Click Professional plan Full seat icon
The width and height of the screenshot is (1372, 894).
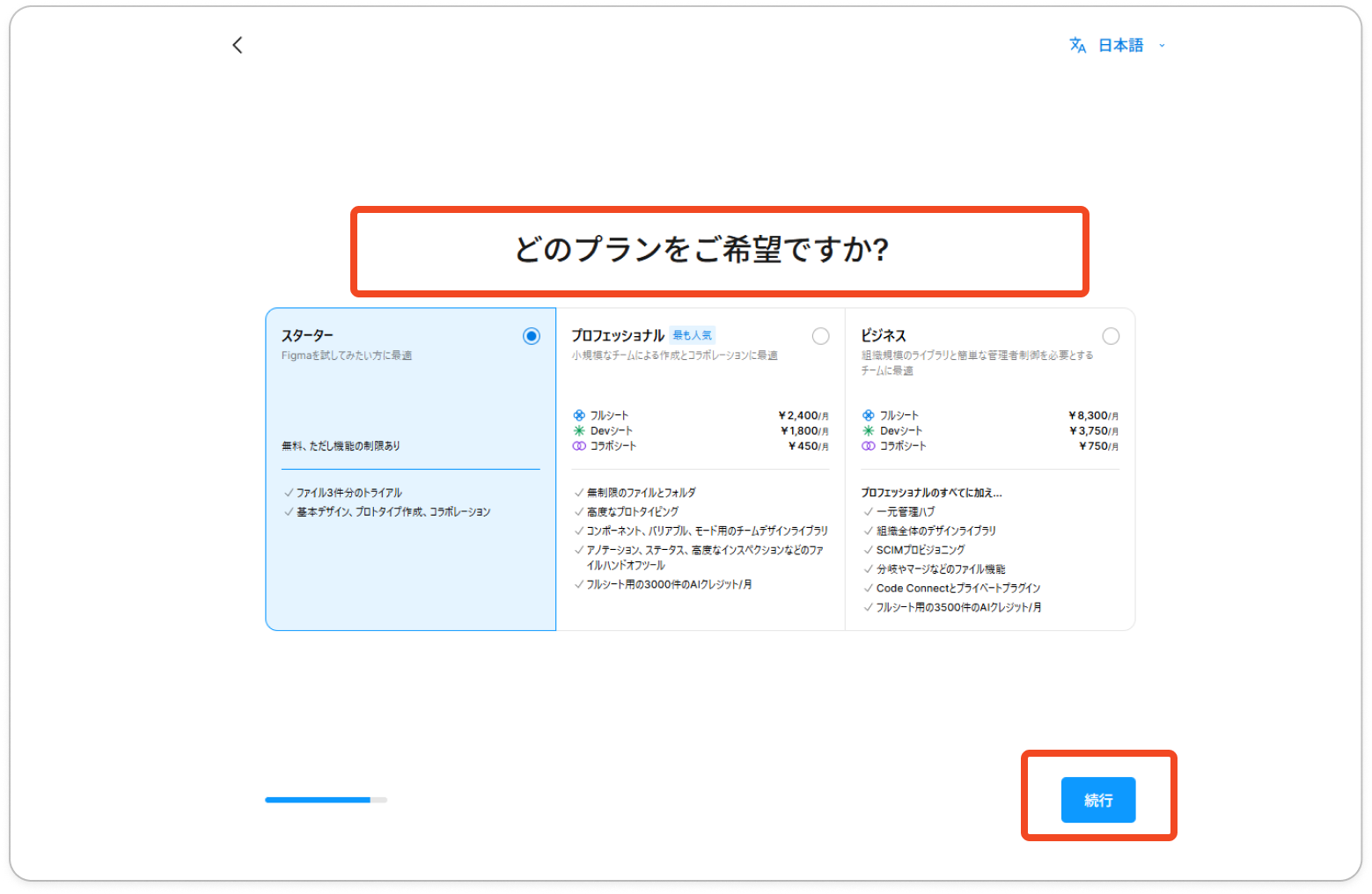(x=579, y=415)
